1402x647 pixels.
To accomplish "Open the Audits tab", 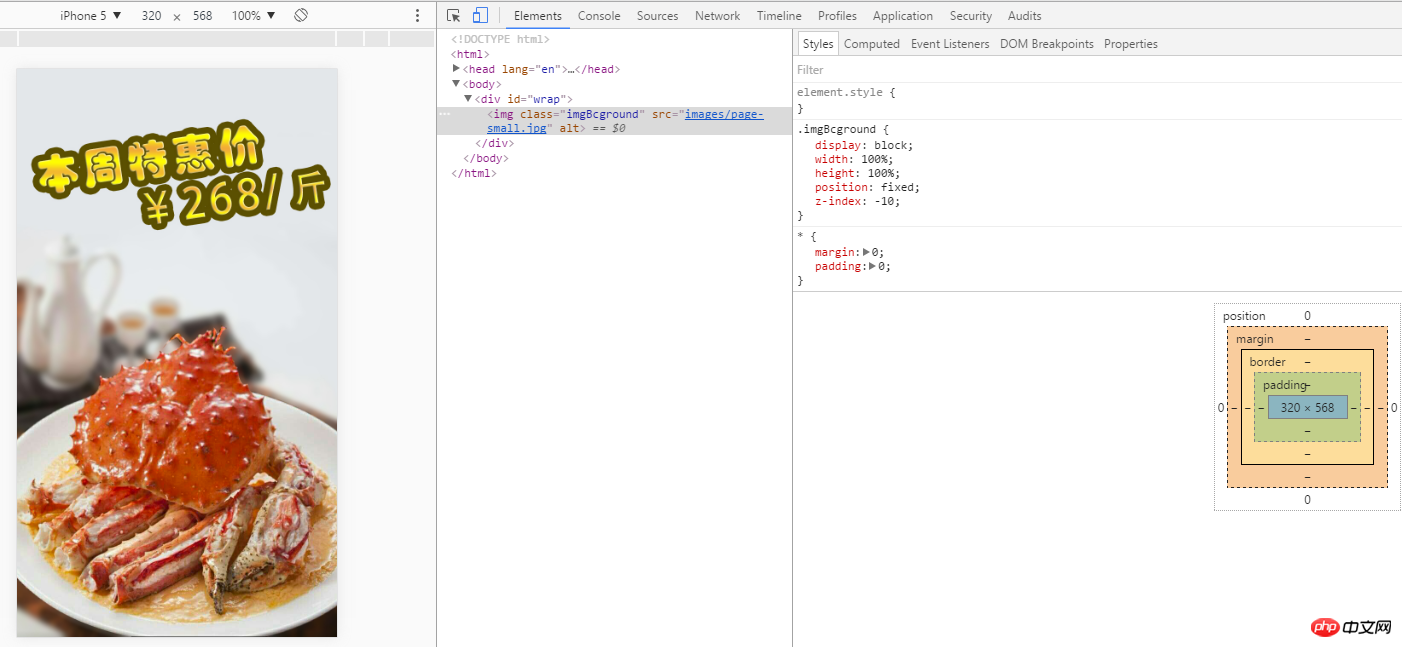I will 1025,16.
